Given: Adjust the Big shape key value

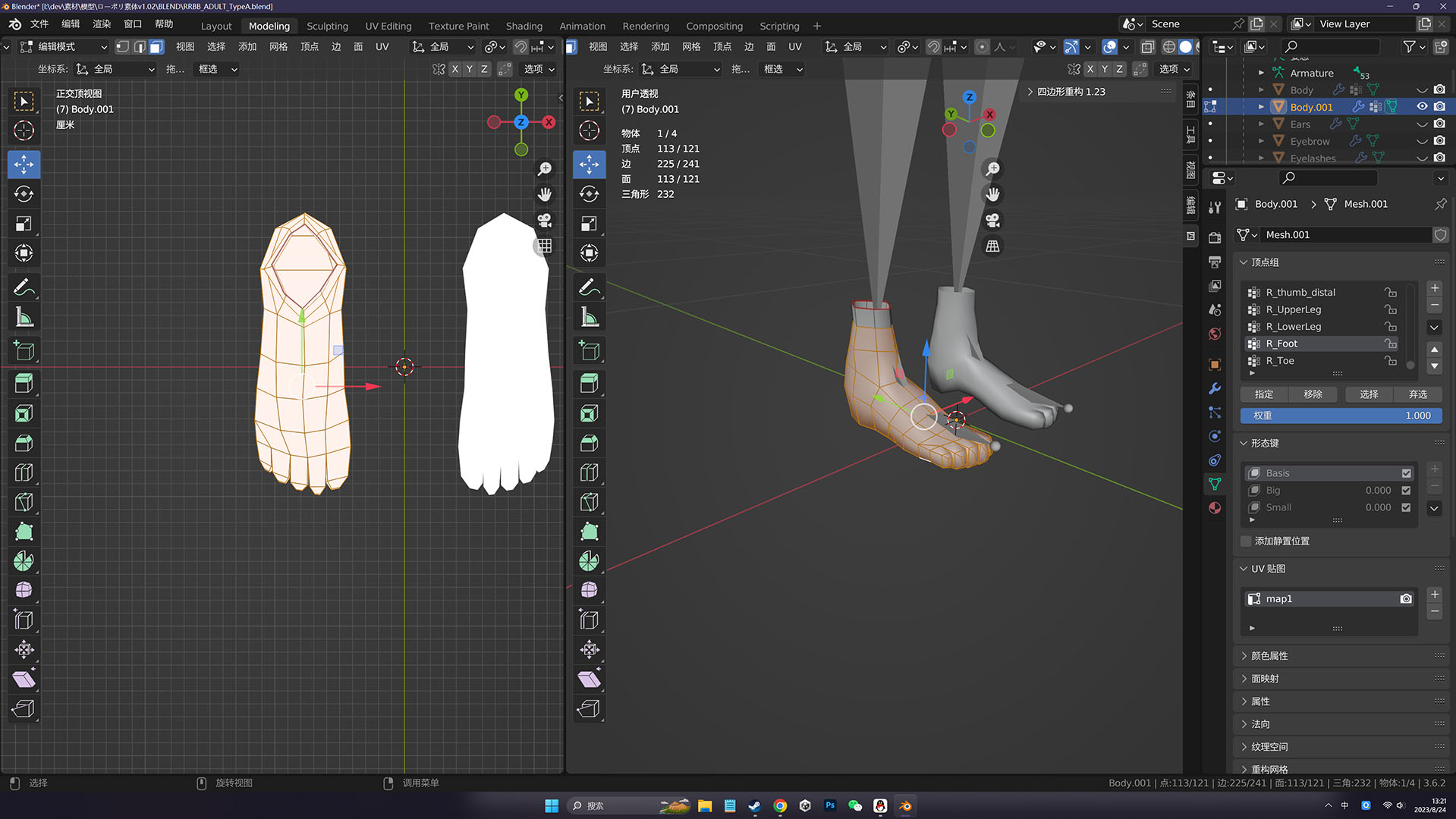Looking at the screenshot, I should click(x=1378, y=491).
